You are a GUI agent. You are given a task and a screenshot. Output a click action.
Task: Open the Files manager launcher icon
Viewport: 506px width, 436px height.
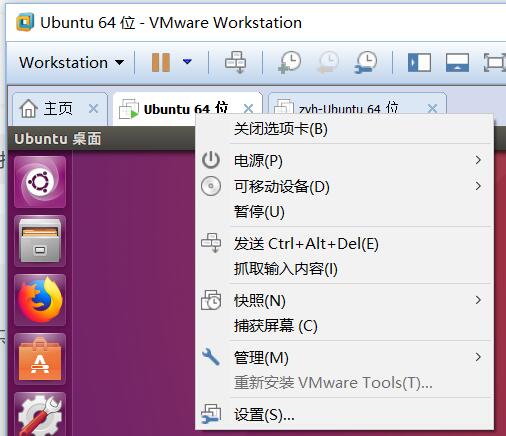point(40,241)
